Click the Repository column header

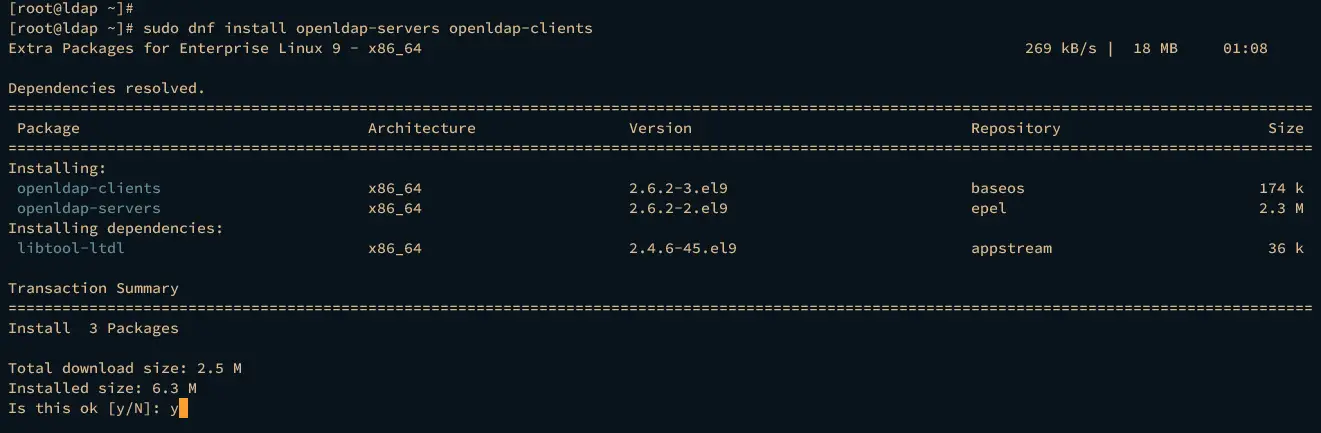(x=1015, y=128)
